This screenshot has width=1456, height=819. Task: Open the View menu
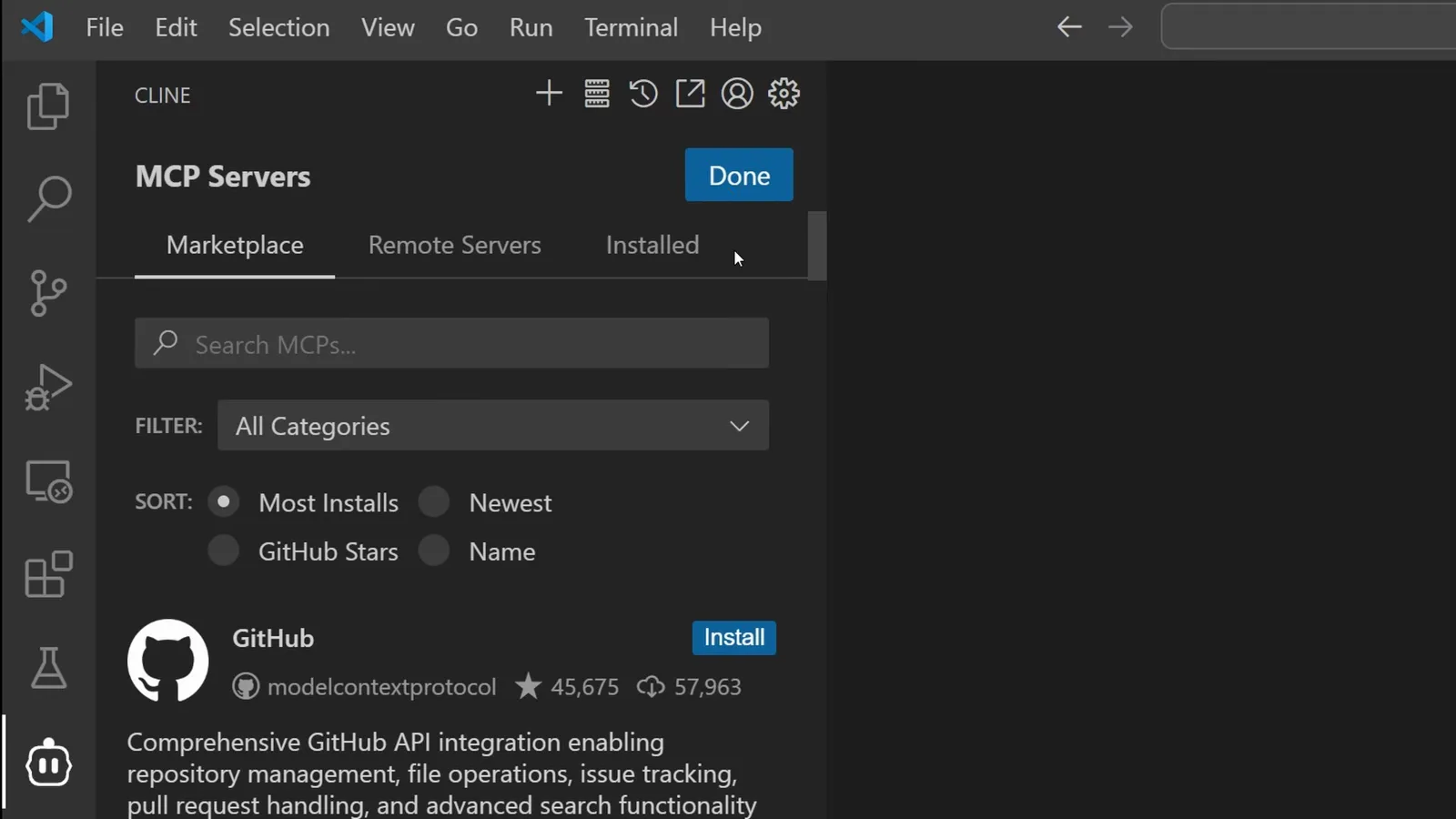click(x=388, y=27)
